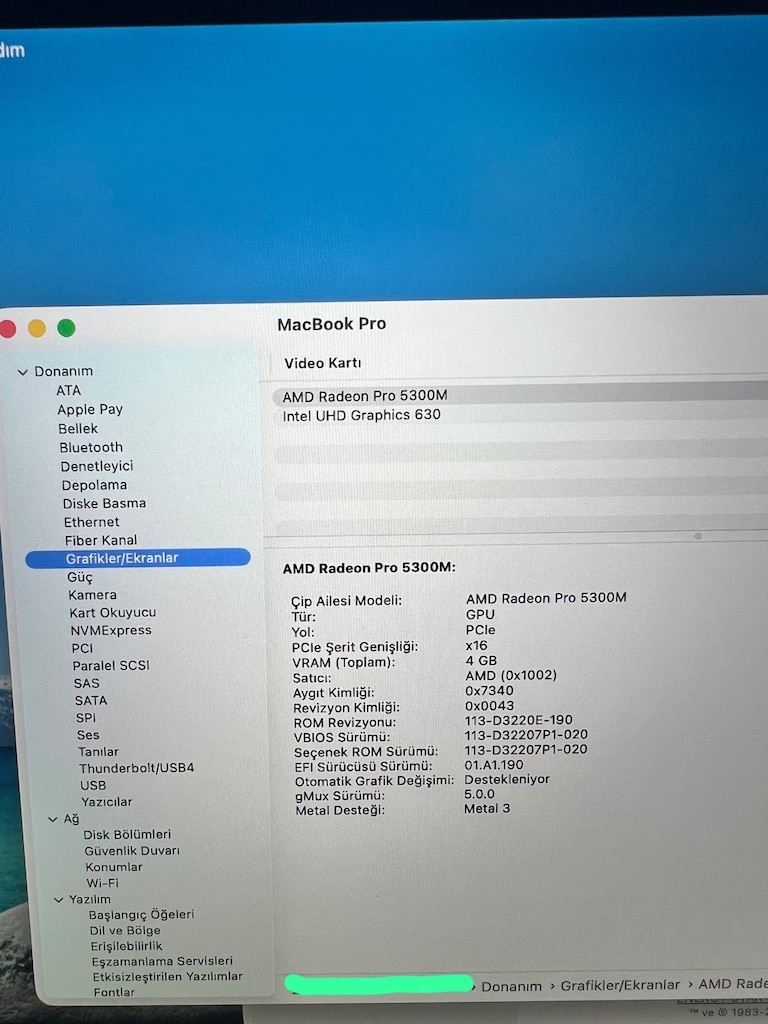Open the Bluetooth entry
The height and width of the screenshot is (1024, 768).
pyautogui.click(x=91, y=447)
